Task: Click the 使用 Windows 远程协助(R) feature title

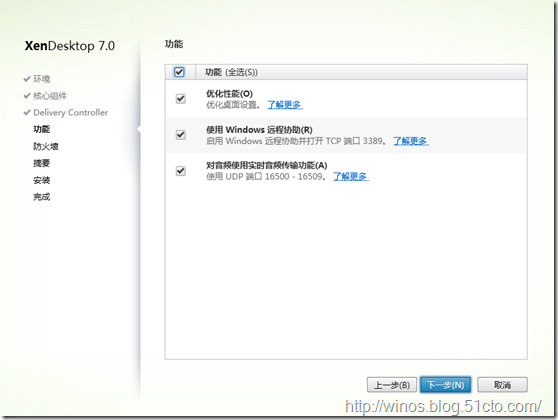Action: (x=259, y=130)
